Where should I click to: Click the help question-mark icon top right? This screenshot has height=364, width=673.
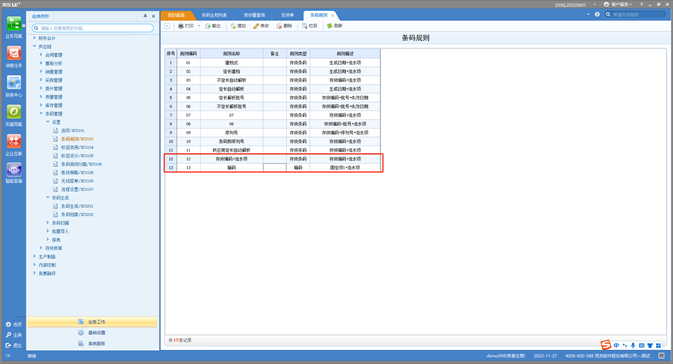pyautogui.click(x=597, y=14)
